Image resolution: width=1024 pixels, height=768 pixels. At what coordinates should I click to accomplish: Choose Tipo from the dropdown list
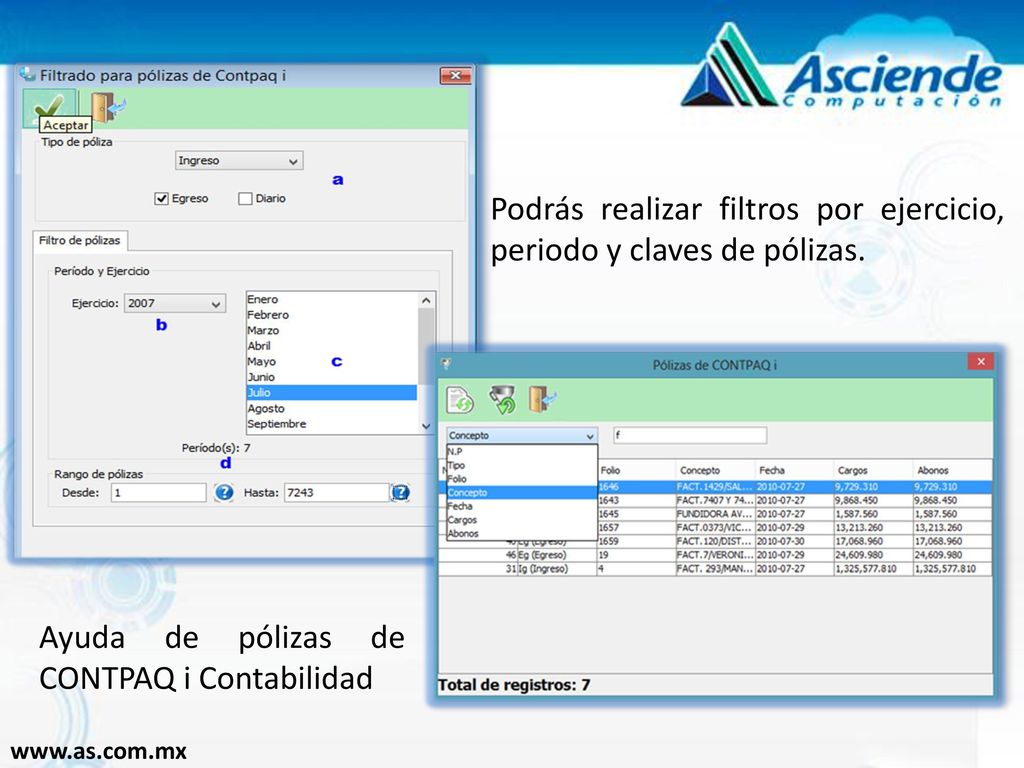coord(522,465)
